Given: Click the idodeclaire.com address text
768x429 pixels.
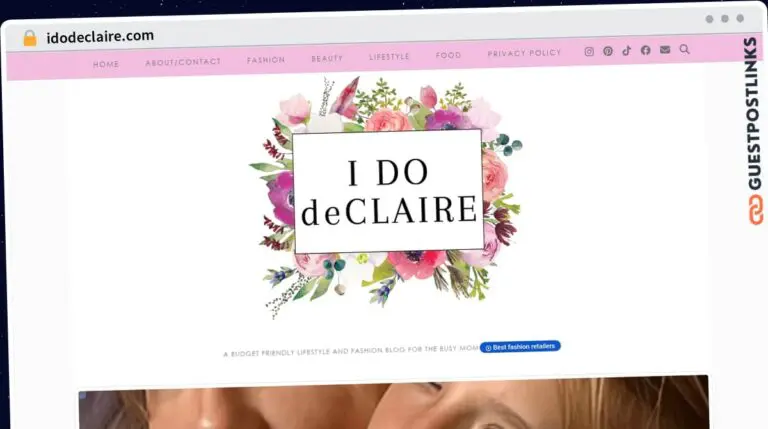Looking at the screenshot, I should 100,36.
